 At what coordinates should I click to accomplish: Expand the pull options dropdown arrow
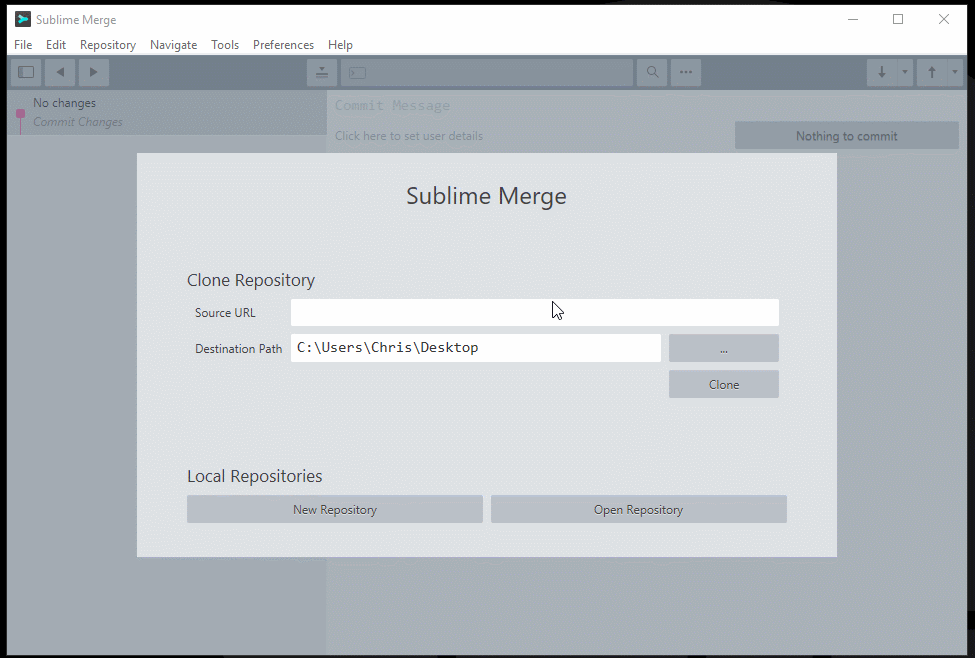click(905, 72)
